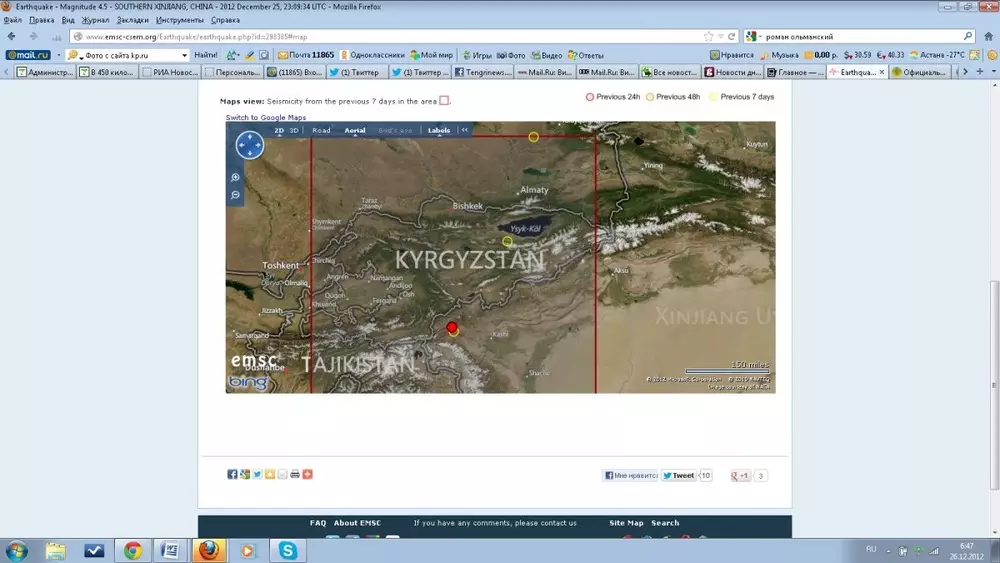Select Road map view

(321, 130)
